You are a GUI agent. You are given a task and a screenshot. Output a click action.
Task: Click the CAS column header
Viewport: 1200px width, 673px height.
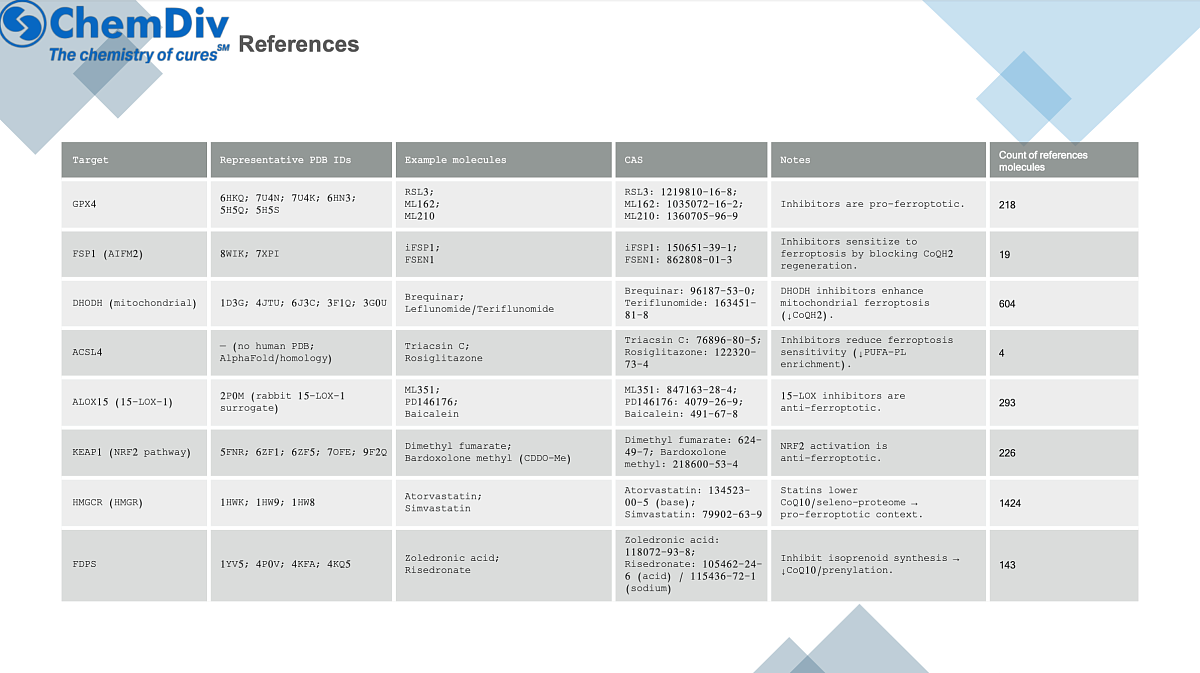(634, 160)
